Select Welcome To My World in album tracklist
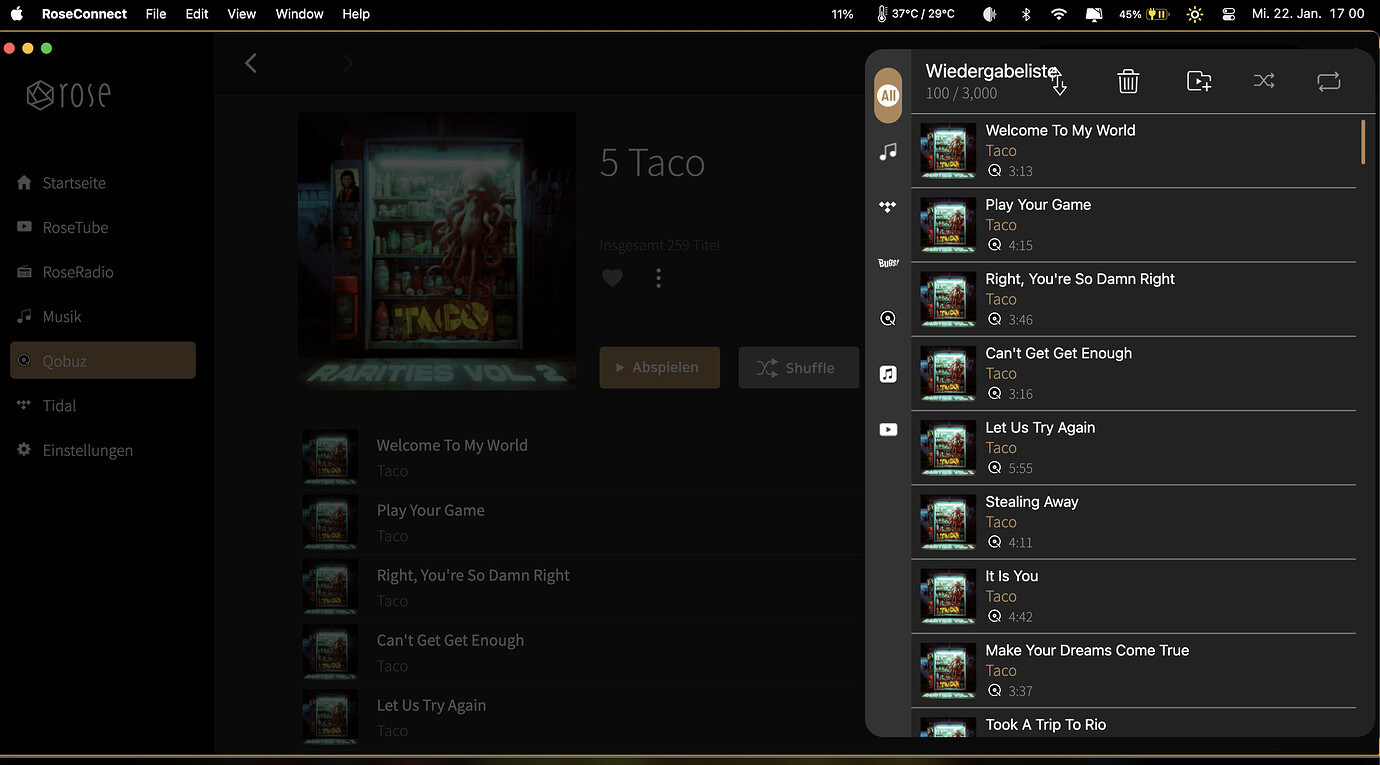 pos(580,457)
